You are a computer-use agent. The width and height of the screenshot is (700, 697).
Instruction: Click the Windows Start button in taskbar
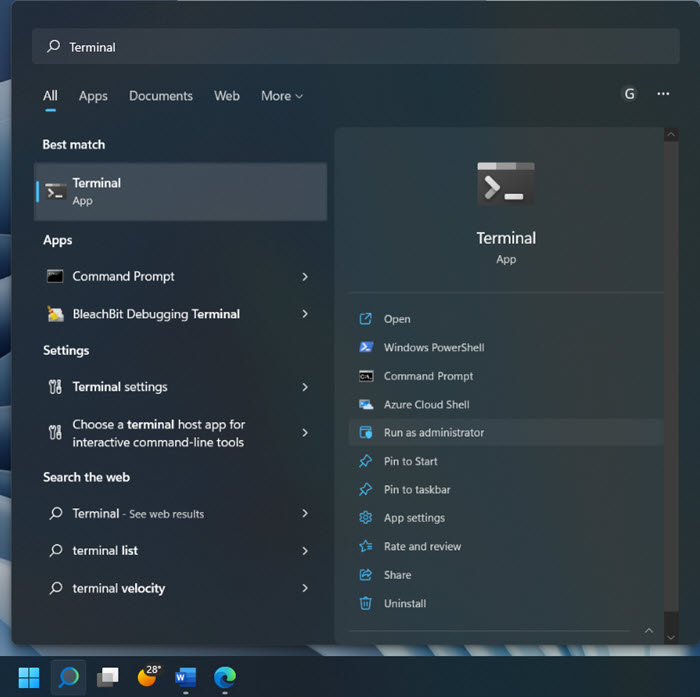(29, 677)
